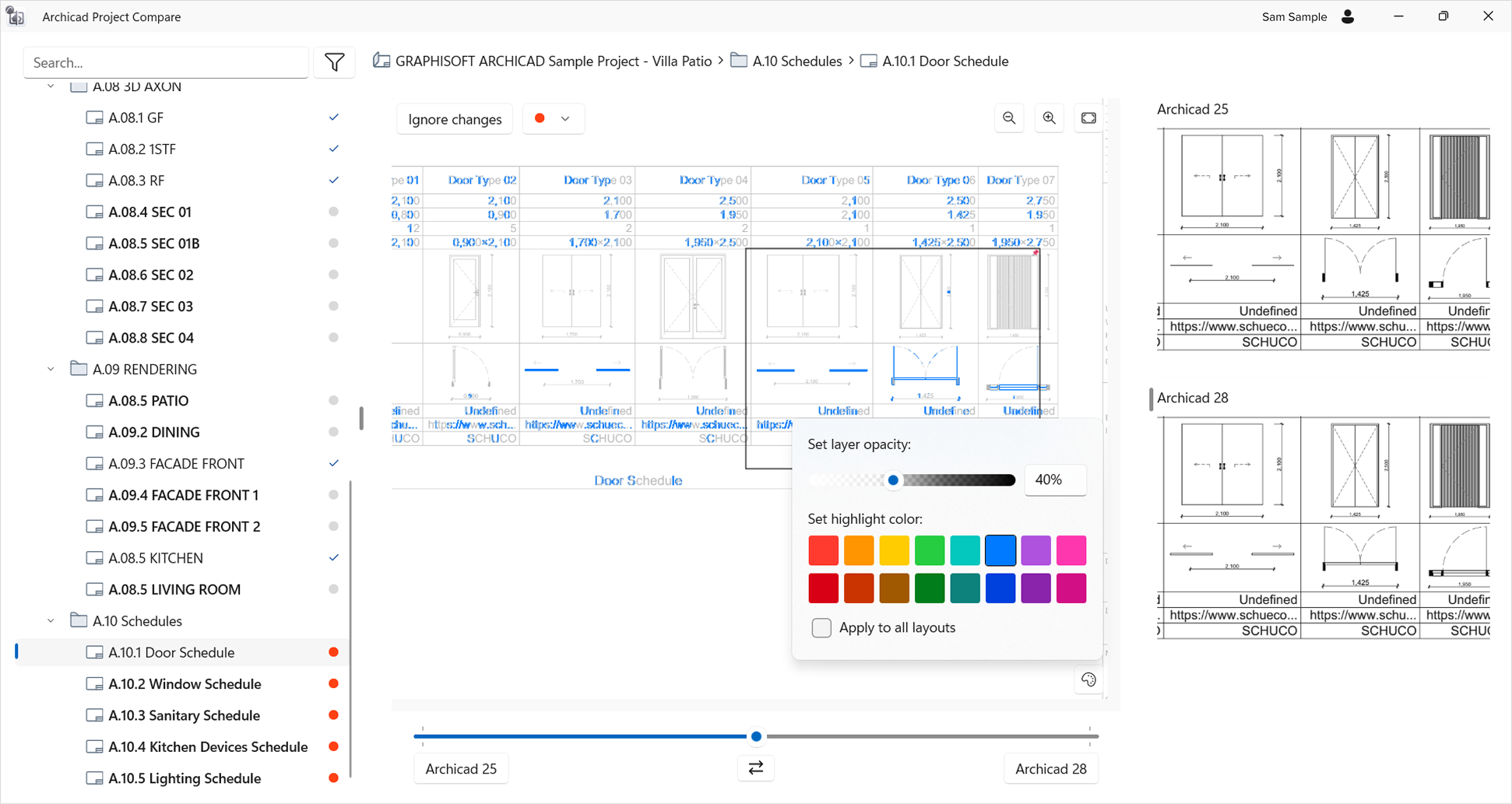Choose the purple highlight color swatch
This screenshot has height=804, width=1512.
[x=1036, y=550]
